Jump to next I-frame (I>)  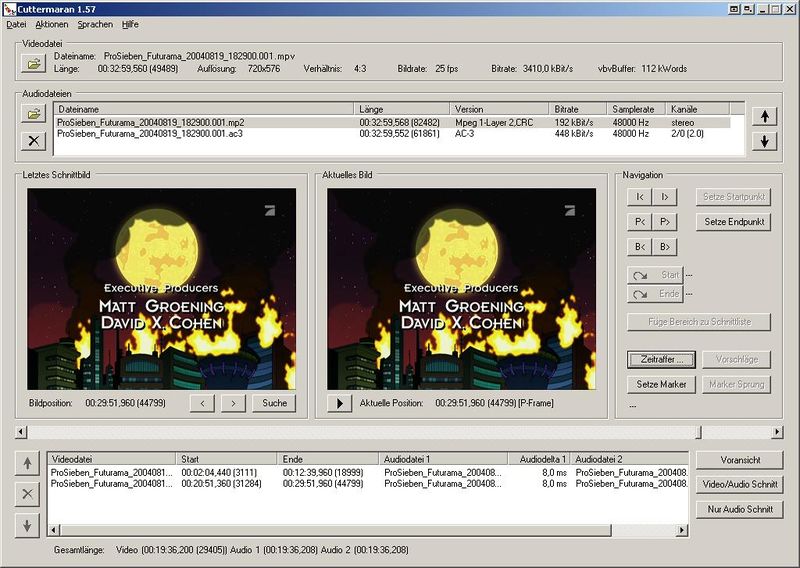[664, 197]
